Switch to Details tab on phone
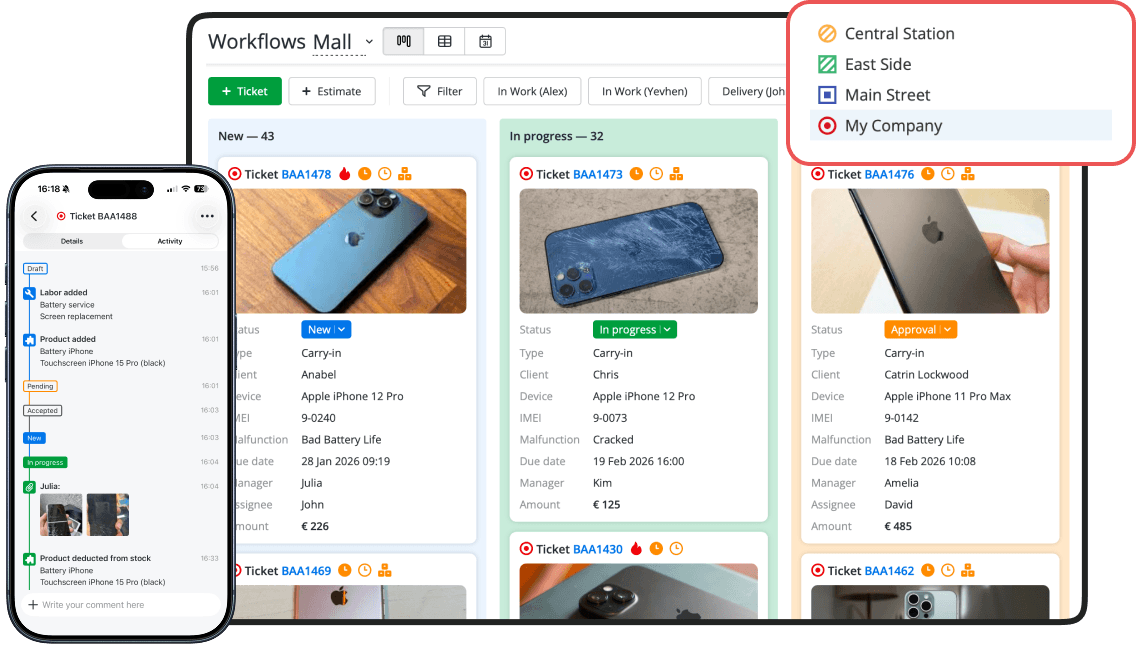The width and height of the screenshot is (1136, 648). (72, 241)
